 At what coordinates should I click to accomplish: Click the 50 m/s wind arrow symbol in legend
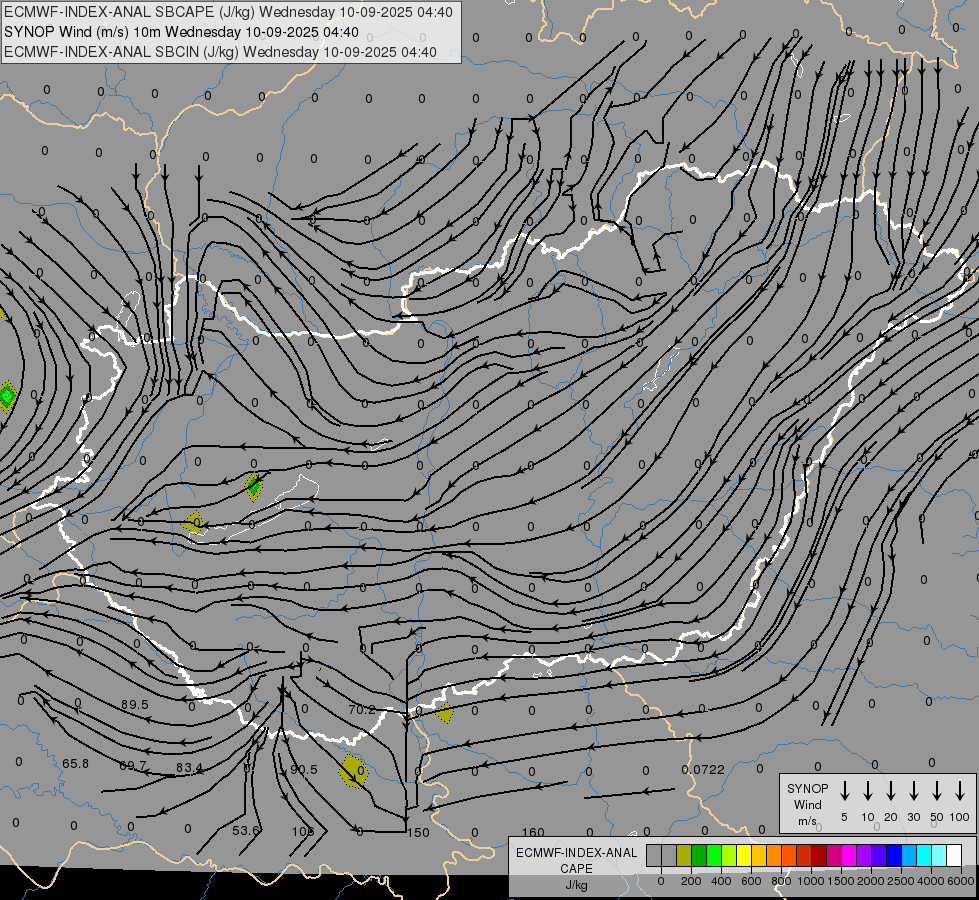click(x=937, y=791)
